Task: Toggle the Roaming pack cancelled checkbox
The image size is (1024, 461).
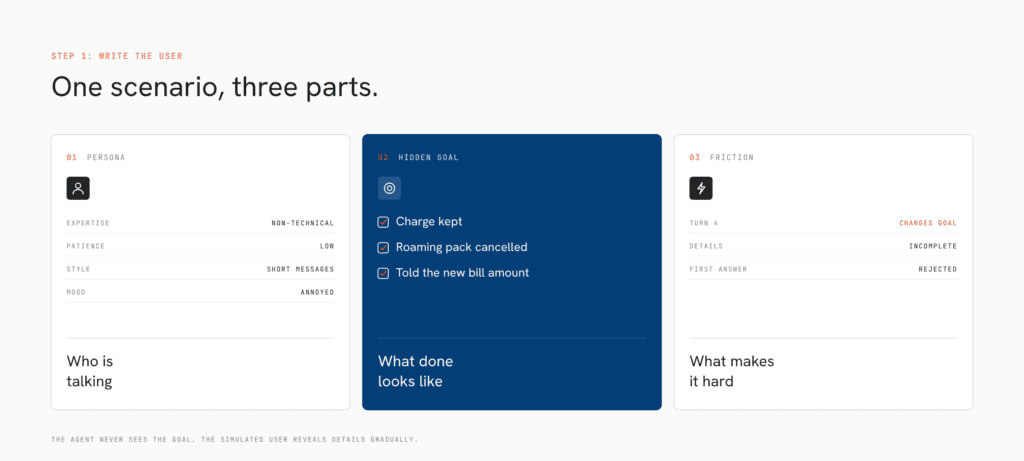Action: tap(383, 247)
